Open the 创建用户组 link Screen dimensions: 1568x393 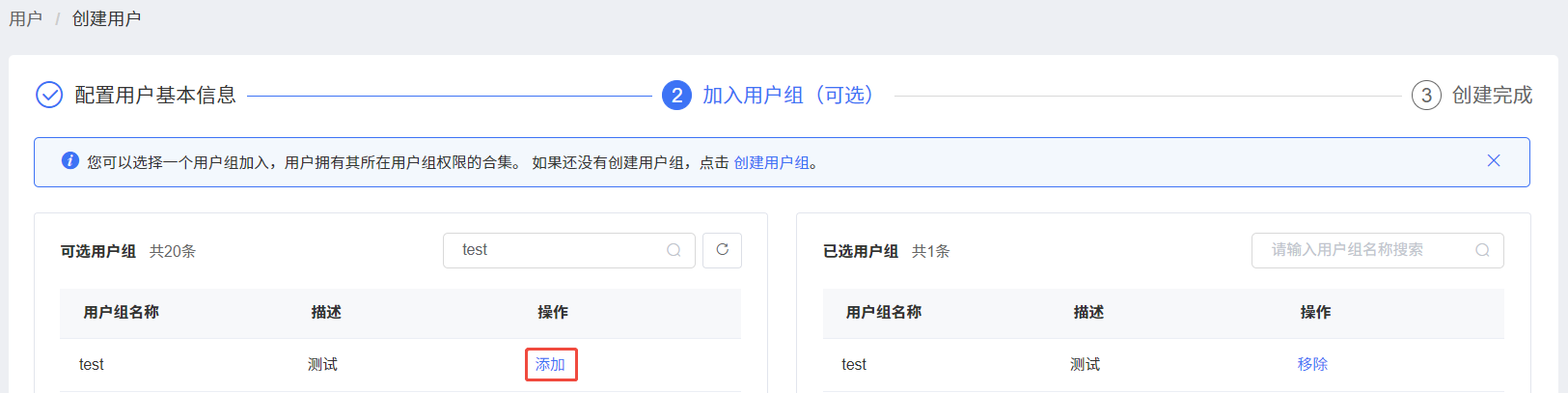tap(772, 162)
